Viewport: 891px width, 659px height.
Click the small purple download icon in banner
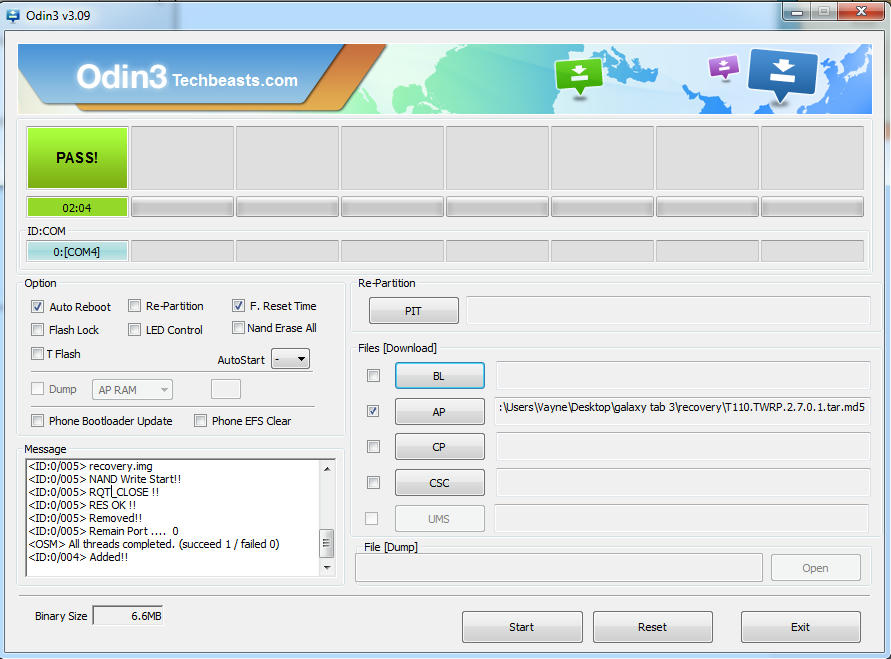click(x=723, y=67)
